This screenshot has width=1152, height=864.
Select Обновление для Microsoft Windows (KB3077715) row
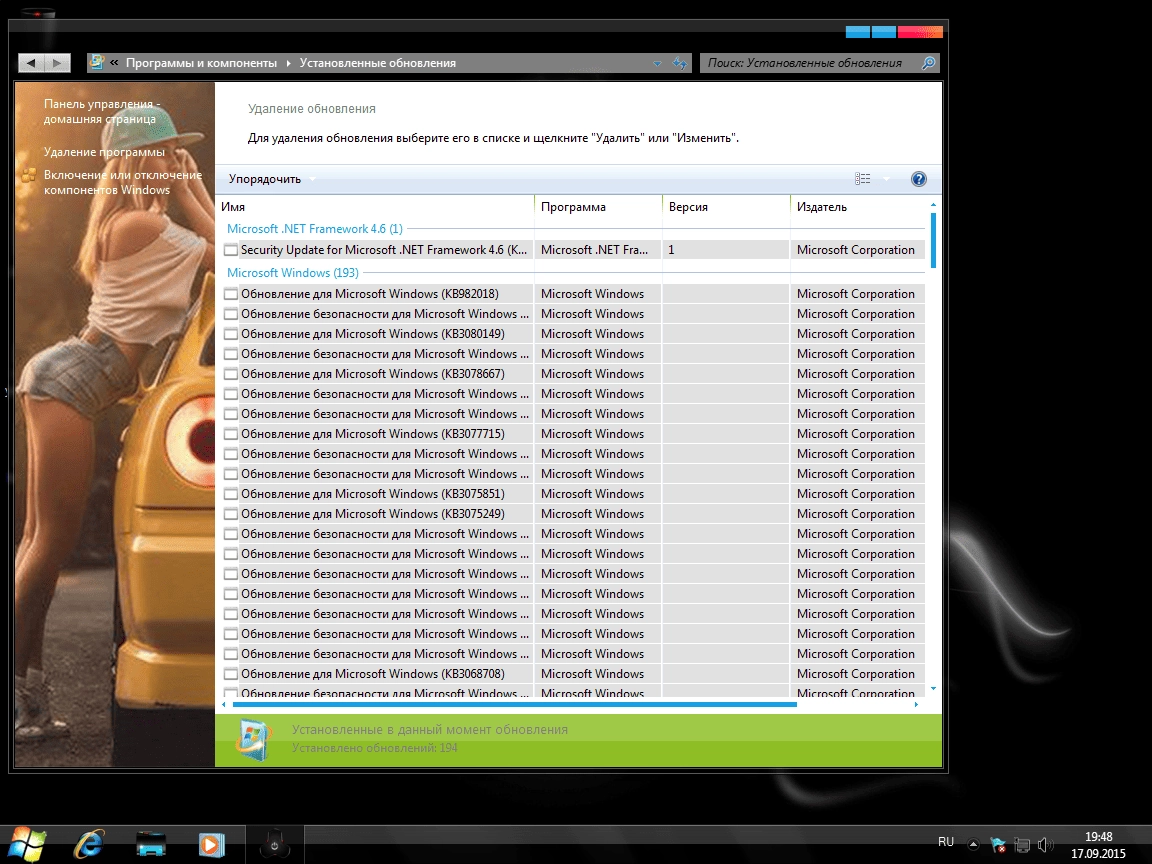[573, 434]
